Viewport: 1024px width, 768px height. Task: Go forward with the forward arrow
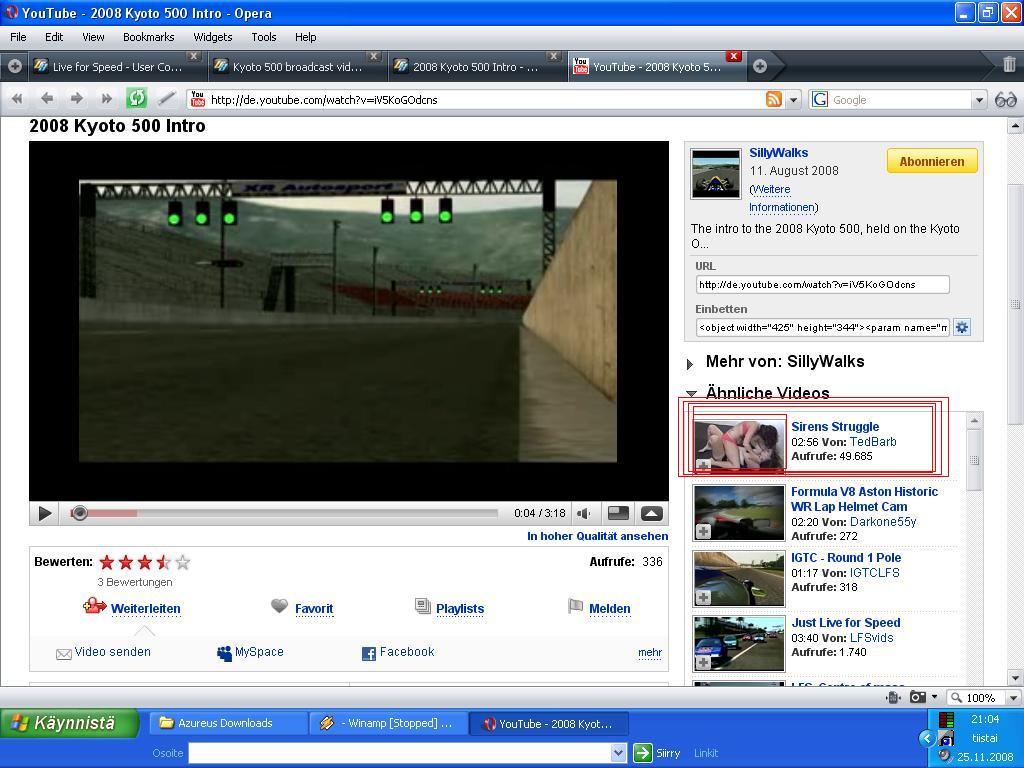click(76, 99)
